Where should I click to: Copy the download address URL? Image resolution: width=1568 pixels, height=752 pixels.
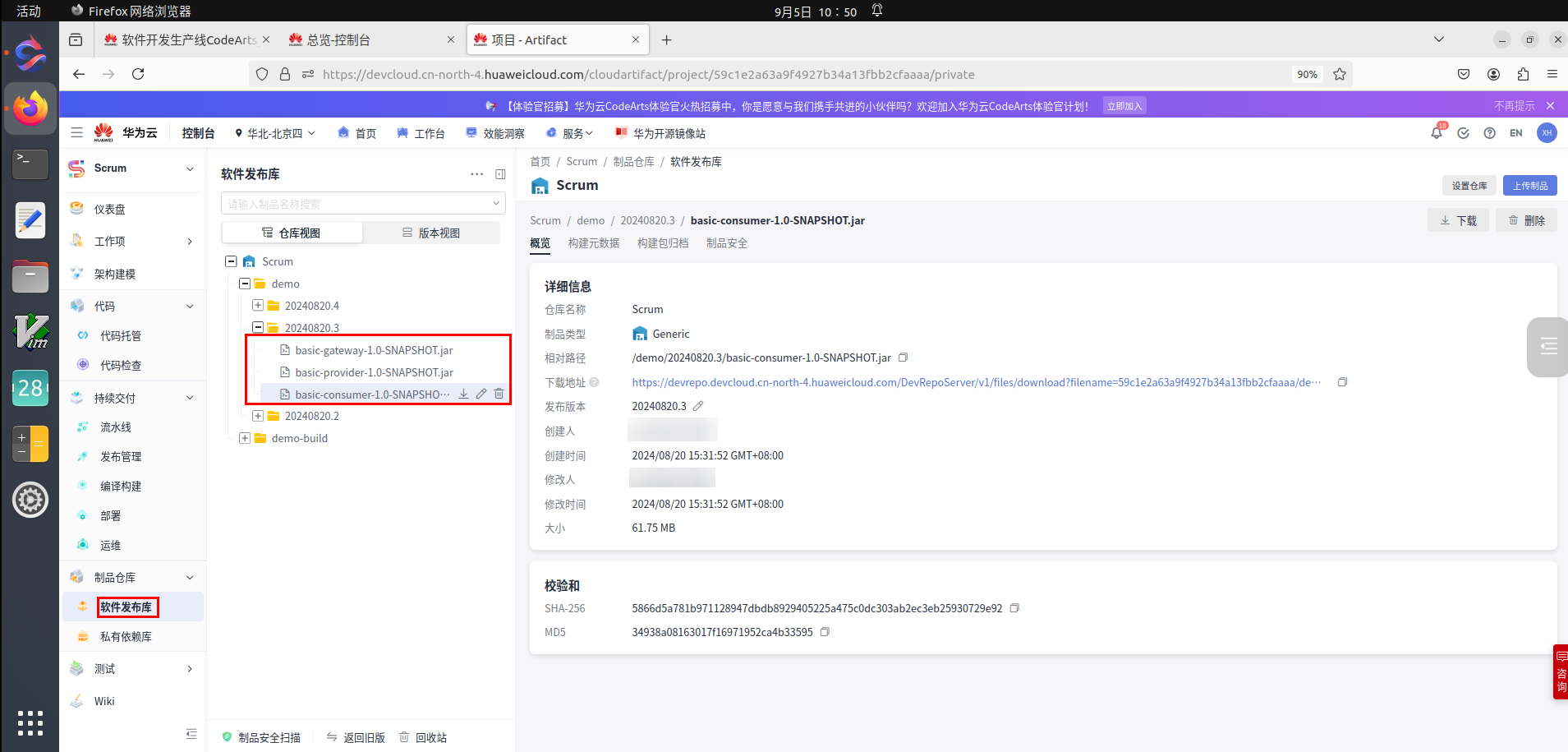(x=1342, y=382)
